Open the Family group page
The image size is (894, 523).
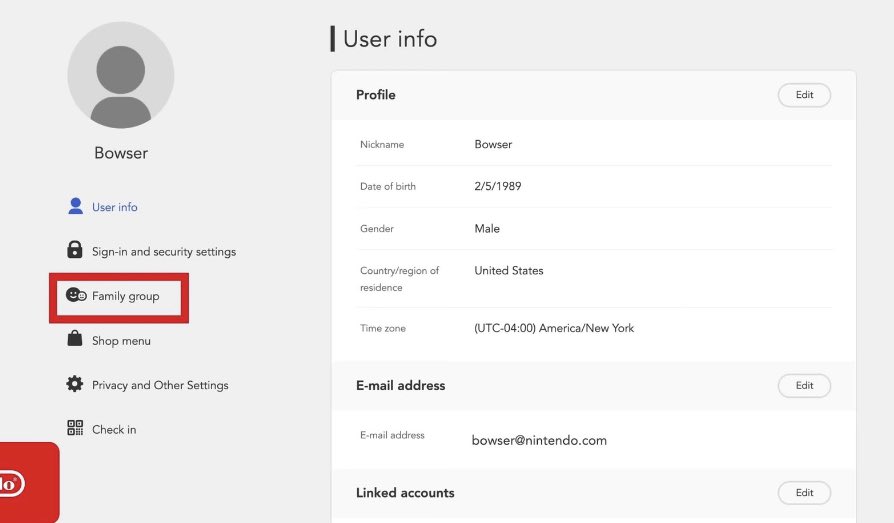click(x=125, y=296)
